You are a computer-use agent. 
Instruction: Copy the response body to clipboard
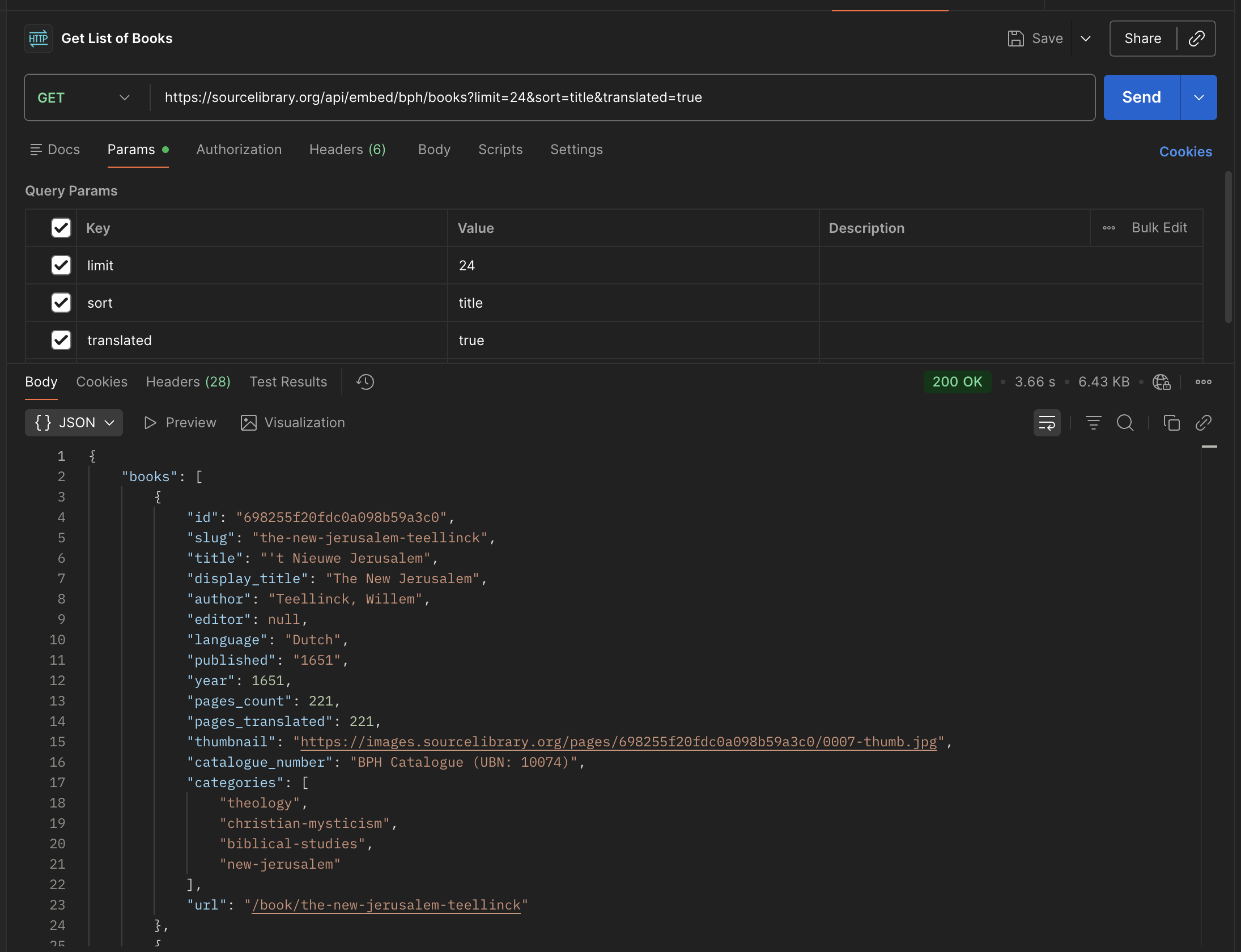point(1171,423)
